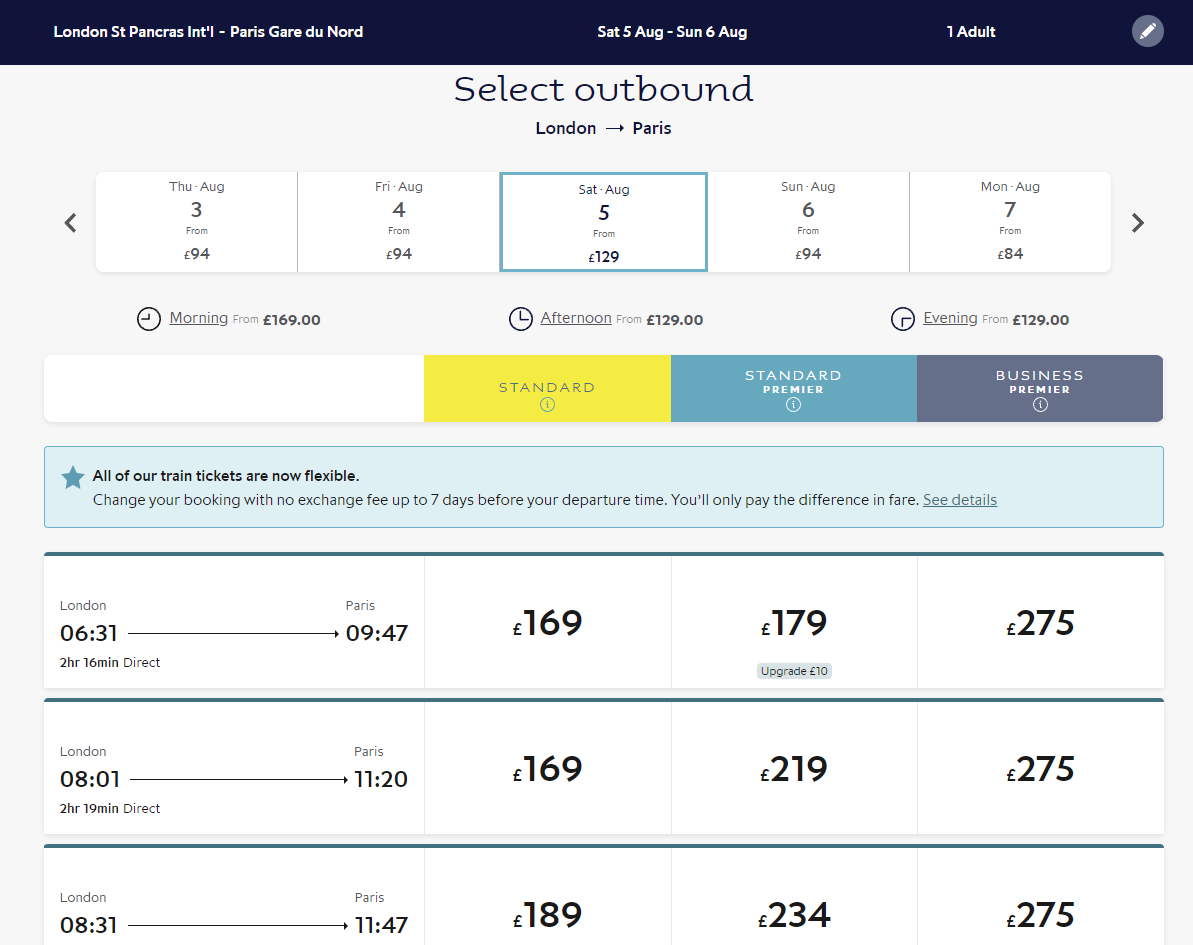
Task: Select Fri 4 Aug from £94
Action: 399,221
